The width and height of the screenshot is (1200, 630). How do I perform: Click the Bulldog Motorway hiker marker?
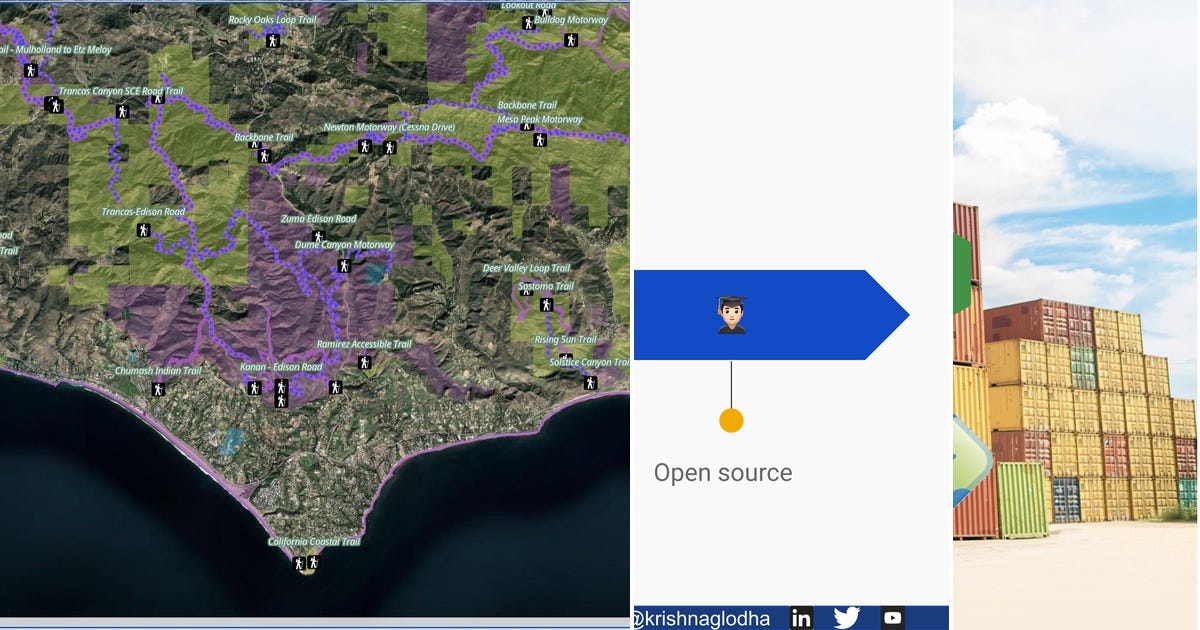point(528,23)
